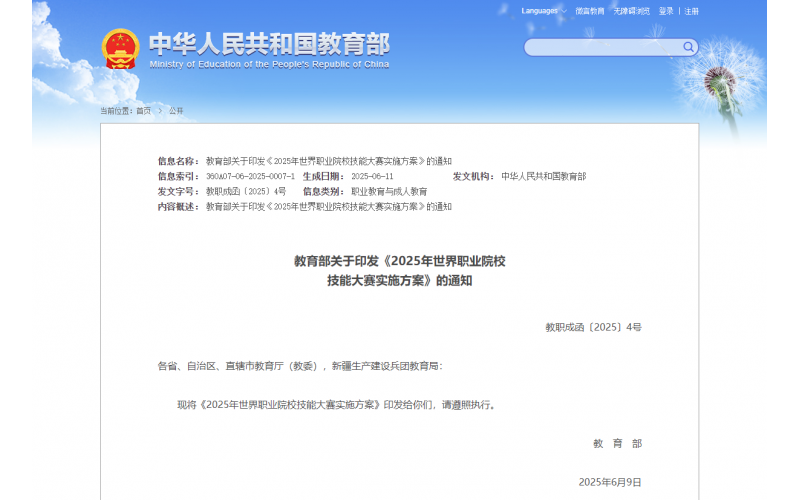This screenshot has width=800, height=500.
Task: Click the 中华人民共和国教育部 site title
Action: coord(269,44)
